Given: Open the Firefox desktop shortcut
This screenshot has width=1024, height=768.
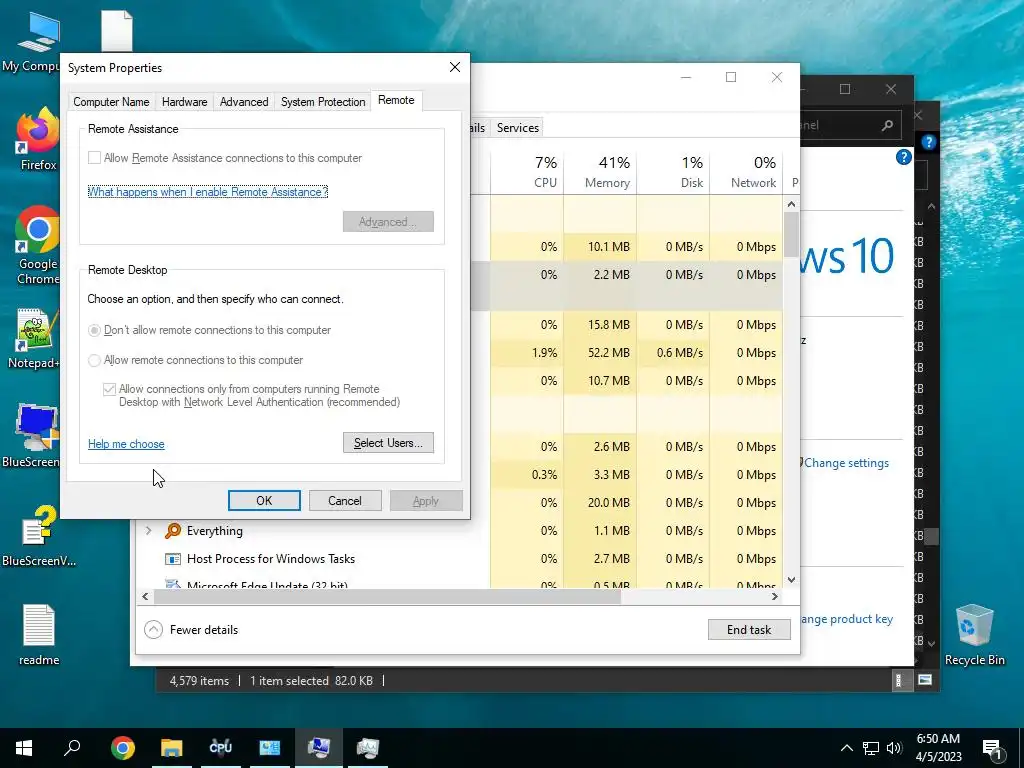Looking at the screenshot, I should tap(38, 139).
